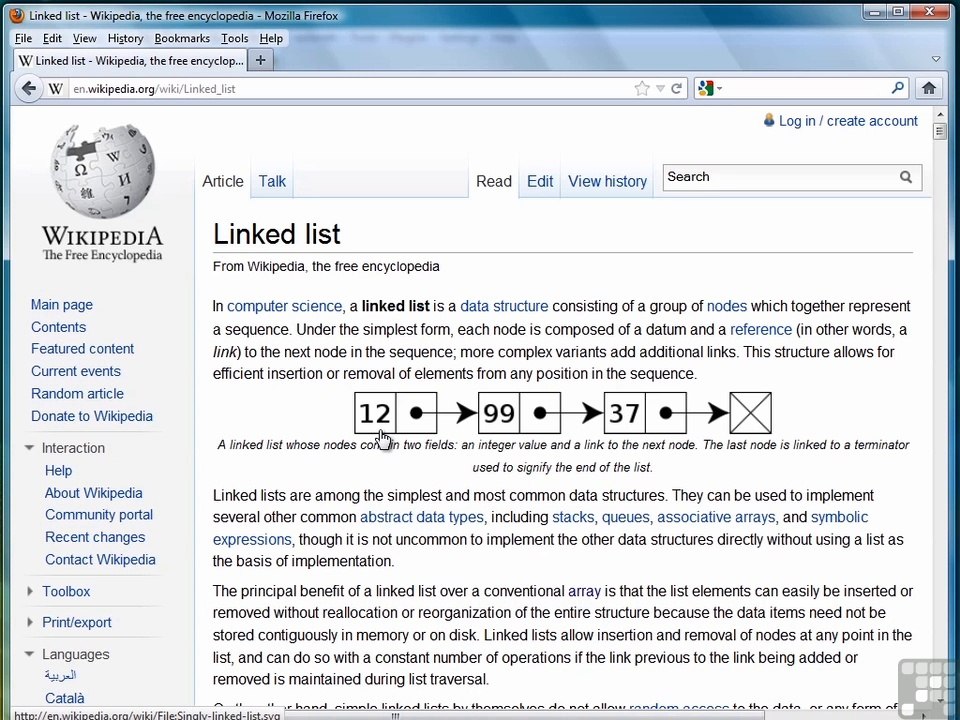This screenshot has height=720, width=960.
Task: Click the vertical scrollbar up arrow
Action: pos(940,114)
